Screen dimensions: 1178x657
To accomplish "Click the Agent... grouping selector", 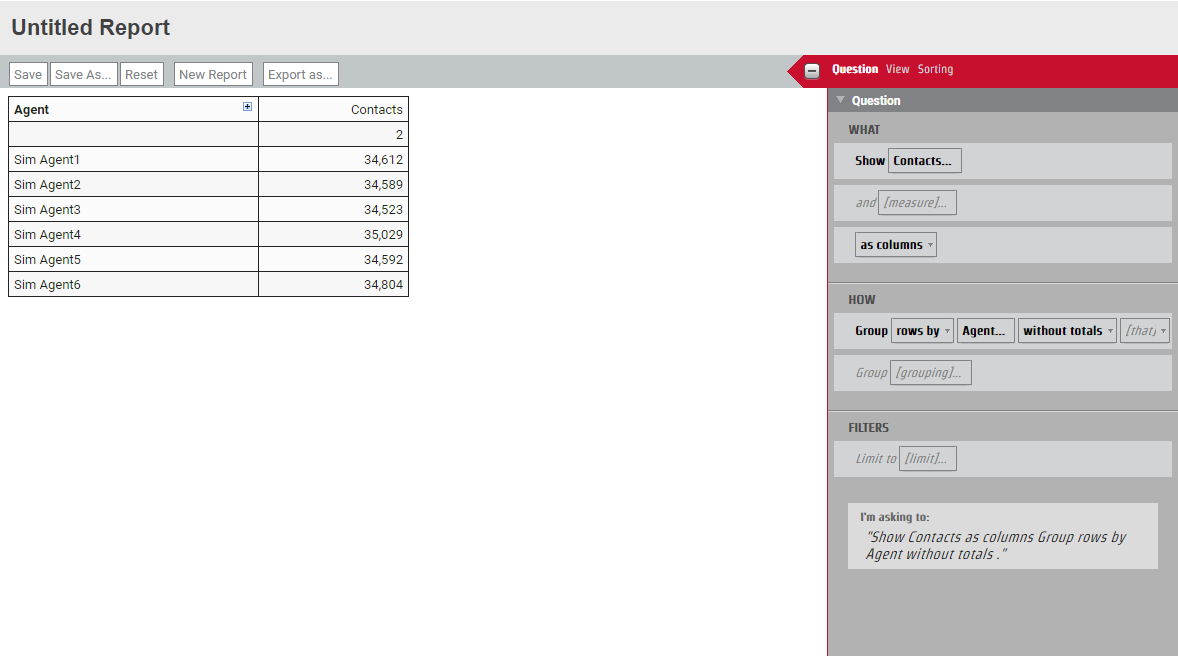I will tap(985, 331).
